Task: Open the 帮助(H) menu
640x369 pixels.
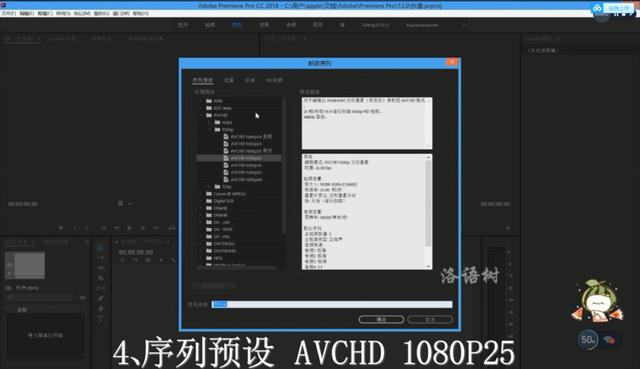Action: coord(141,13)
